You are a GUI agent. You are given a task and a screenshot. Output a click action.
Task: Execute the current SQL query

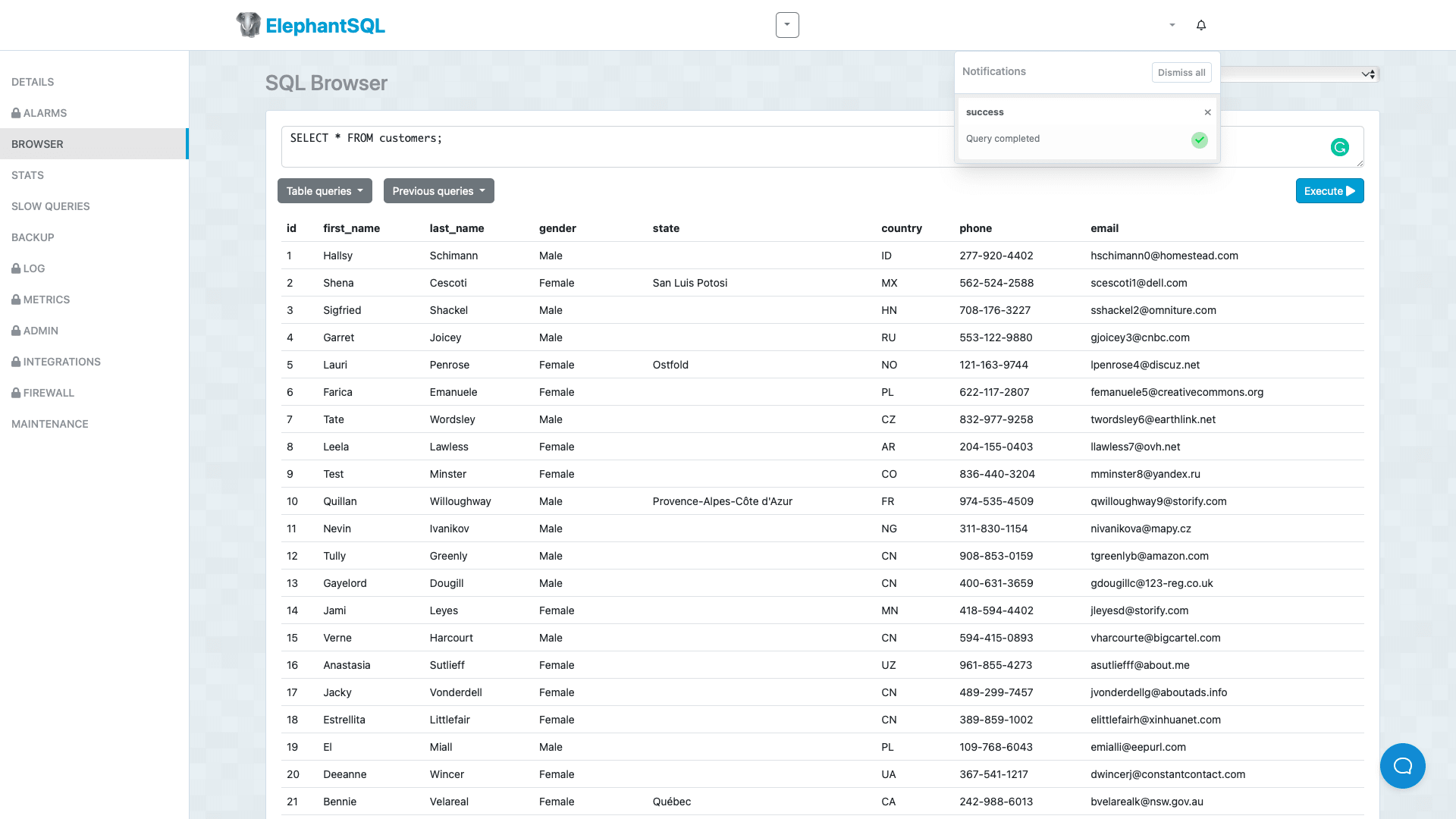coord(1330,191)
